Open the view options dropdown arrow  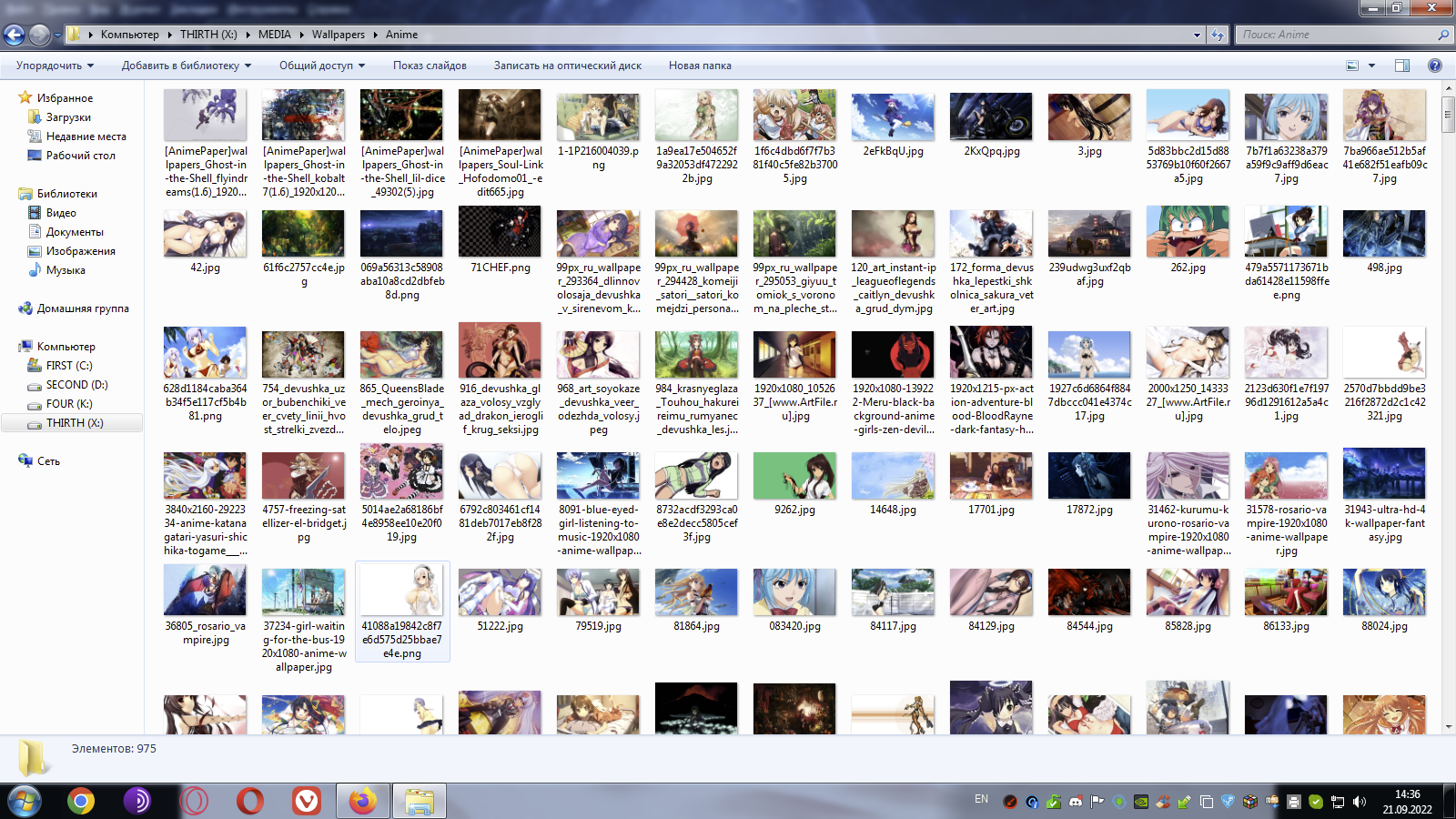[1371, 66]
